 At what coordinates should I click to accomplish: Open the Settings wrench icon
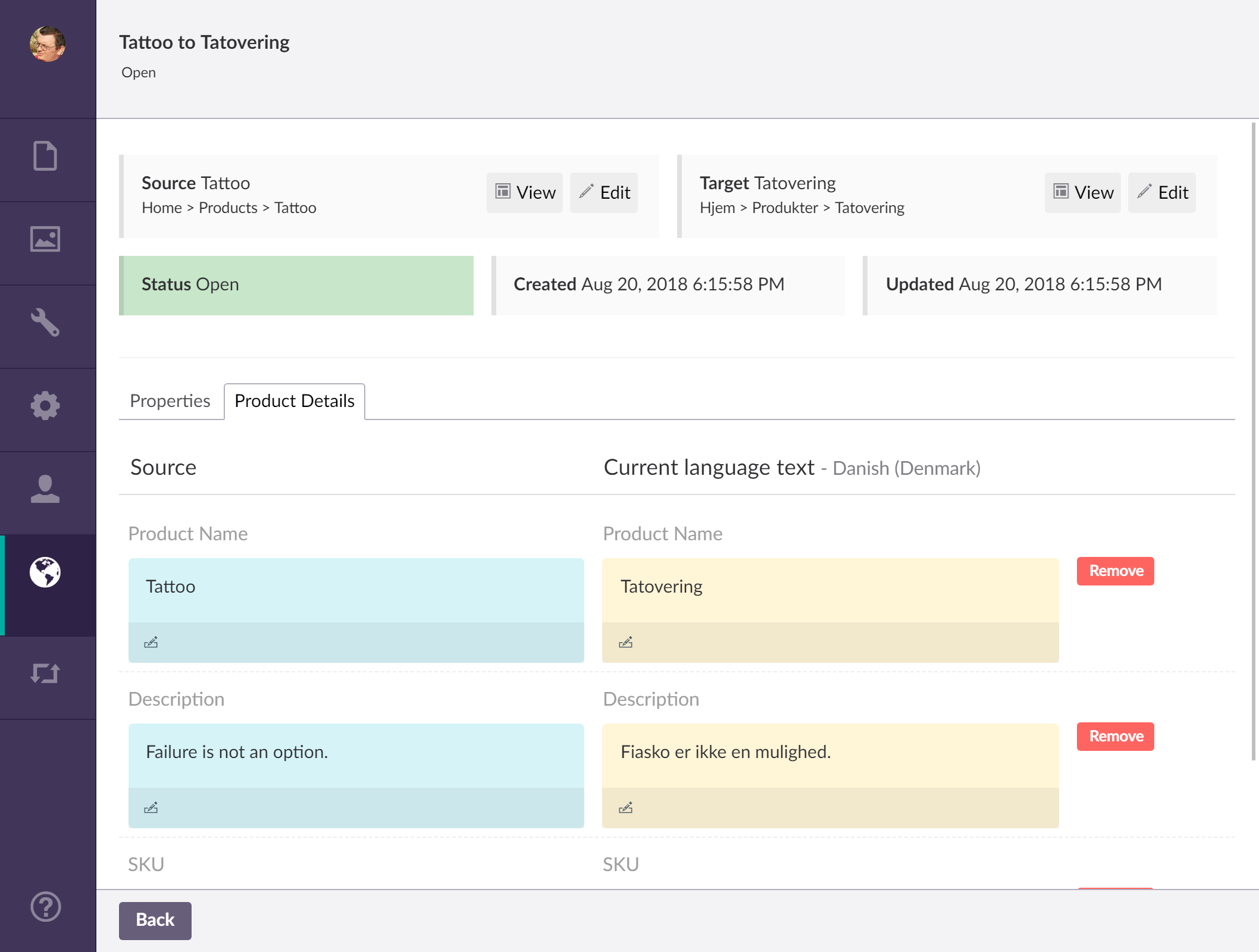pos(45,322)
